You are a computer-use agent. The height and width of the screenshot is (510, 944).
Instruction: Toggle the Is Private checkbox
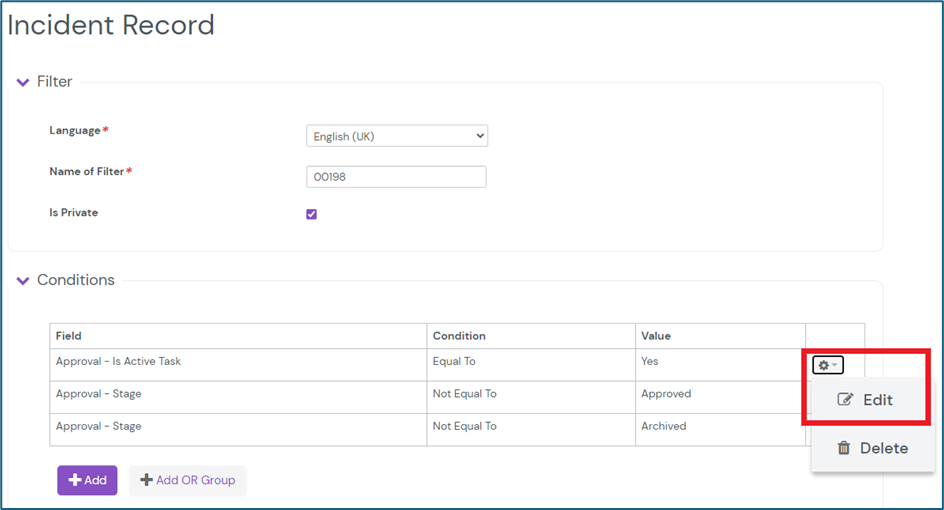(311, 214)
